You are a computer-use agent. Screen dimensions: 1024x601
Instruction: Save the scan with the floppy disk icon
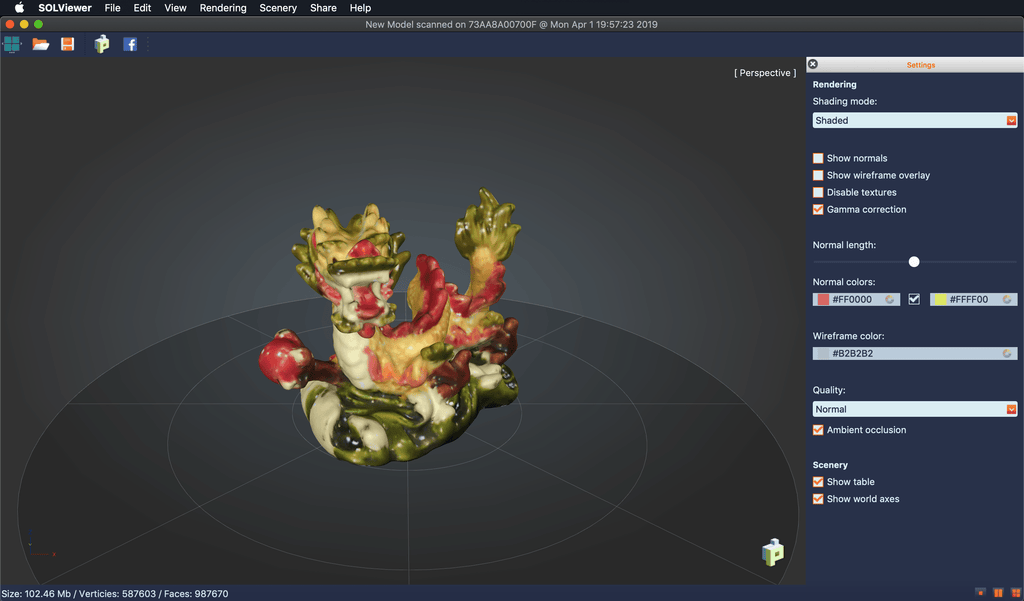(67, 44)
